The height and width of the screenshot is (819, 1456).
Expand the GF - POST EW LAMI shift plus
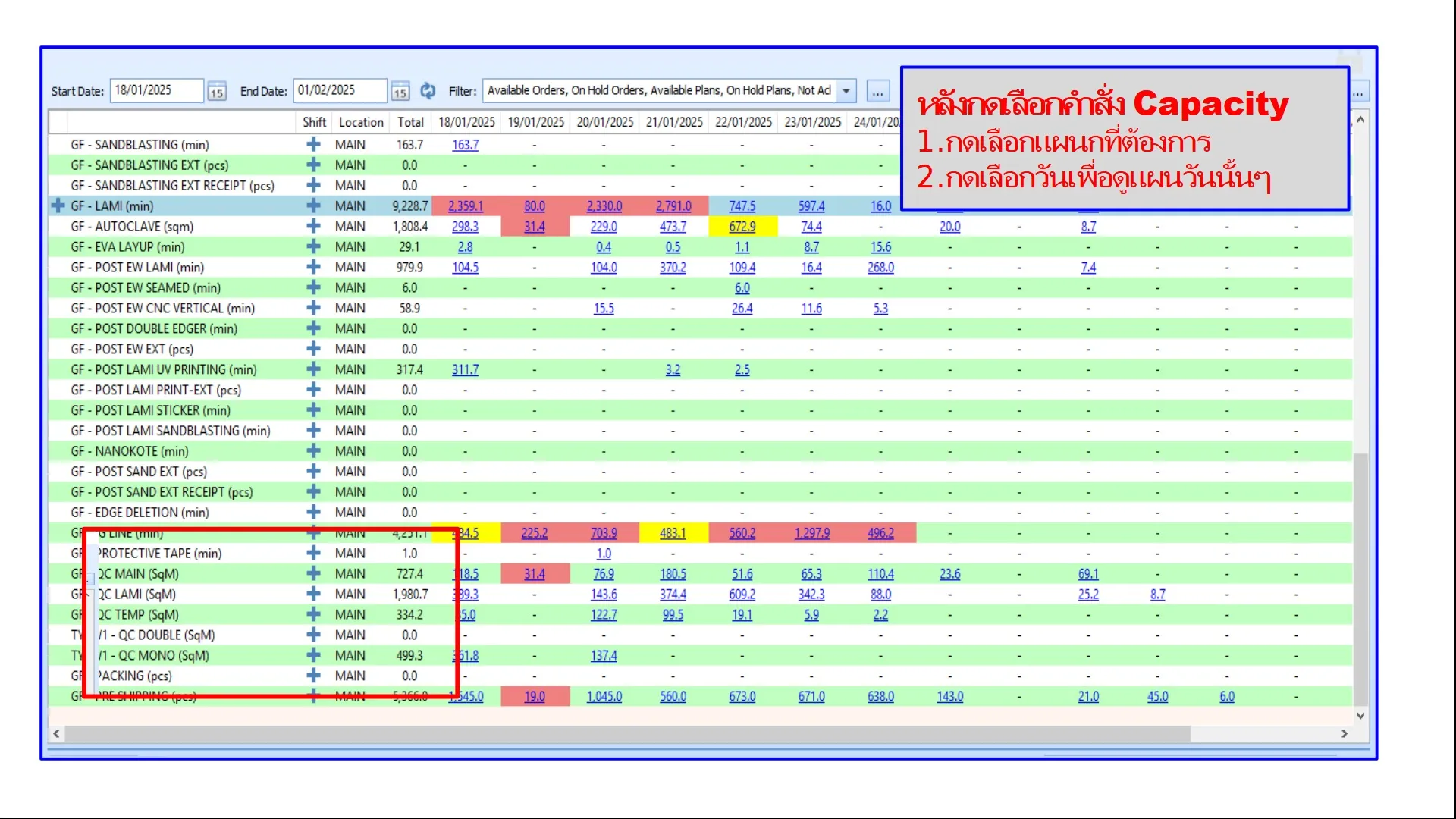313,267
